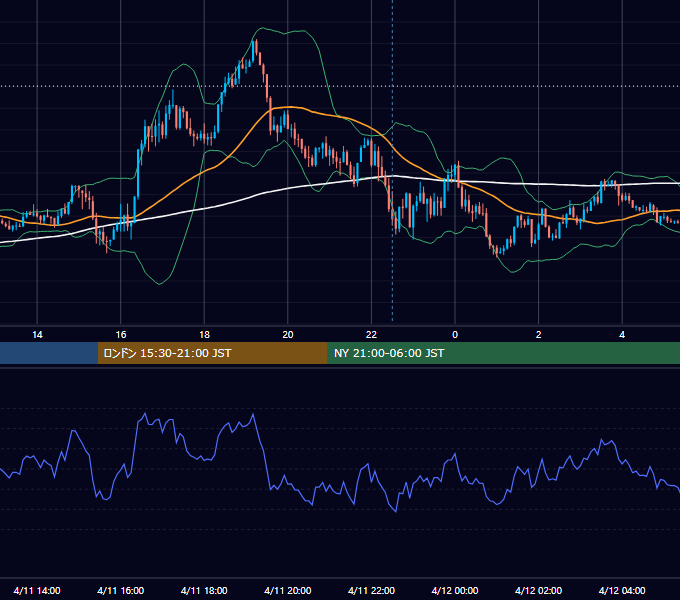Image resolution: width=680 pixels, height=600 pixels.
Task: Click the 4/12 00:00 date label
Action: pyautogui.click(x=454, y=590)
